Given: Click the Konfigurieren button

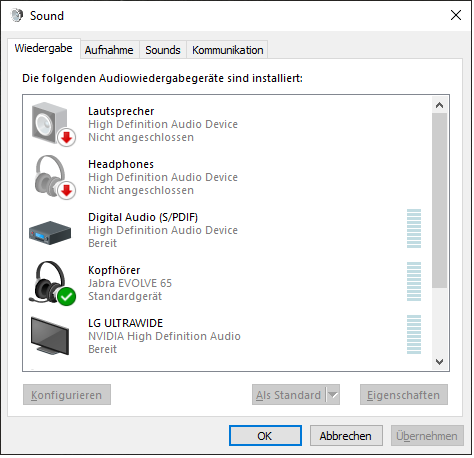Looking at the screenshot, I should point(67,395).
